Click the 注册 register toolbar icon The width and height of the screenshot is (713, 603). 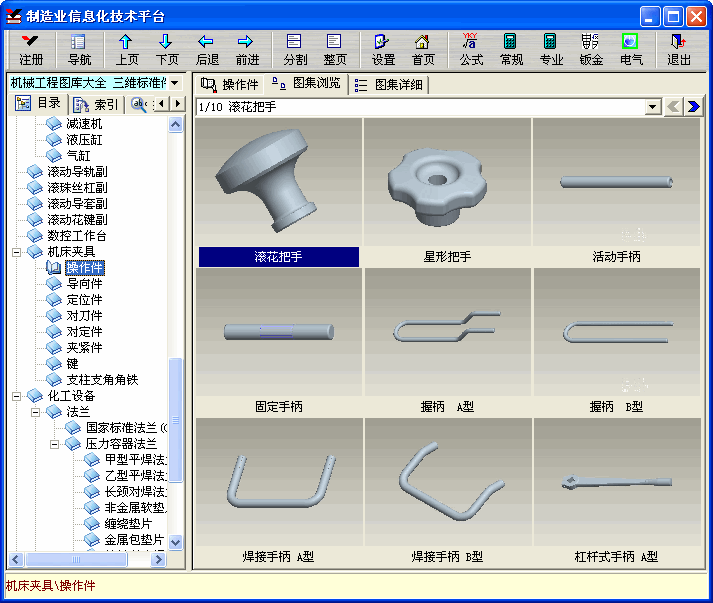coord(31,49)
